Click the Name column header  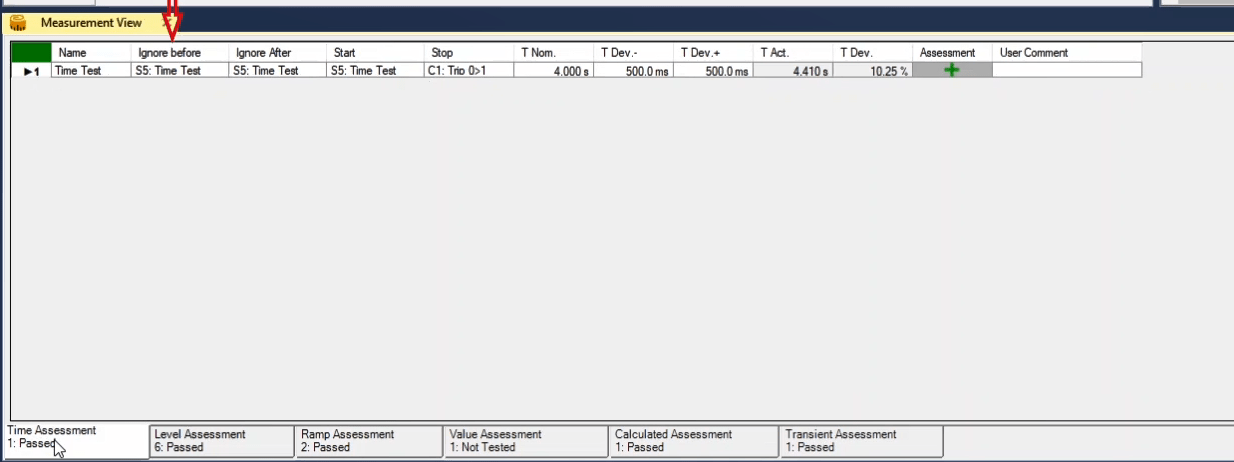coord(91,53)
